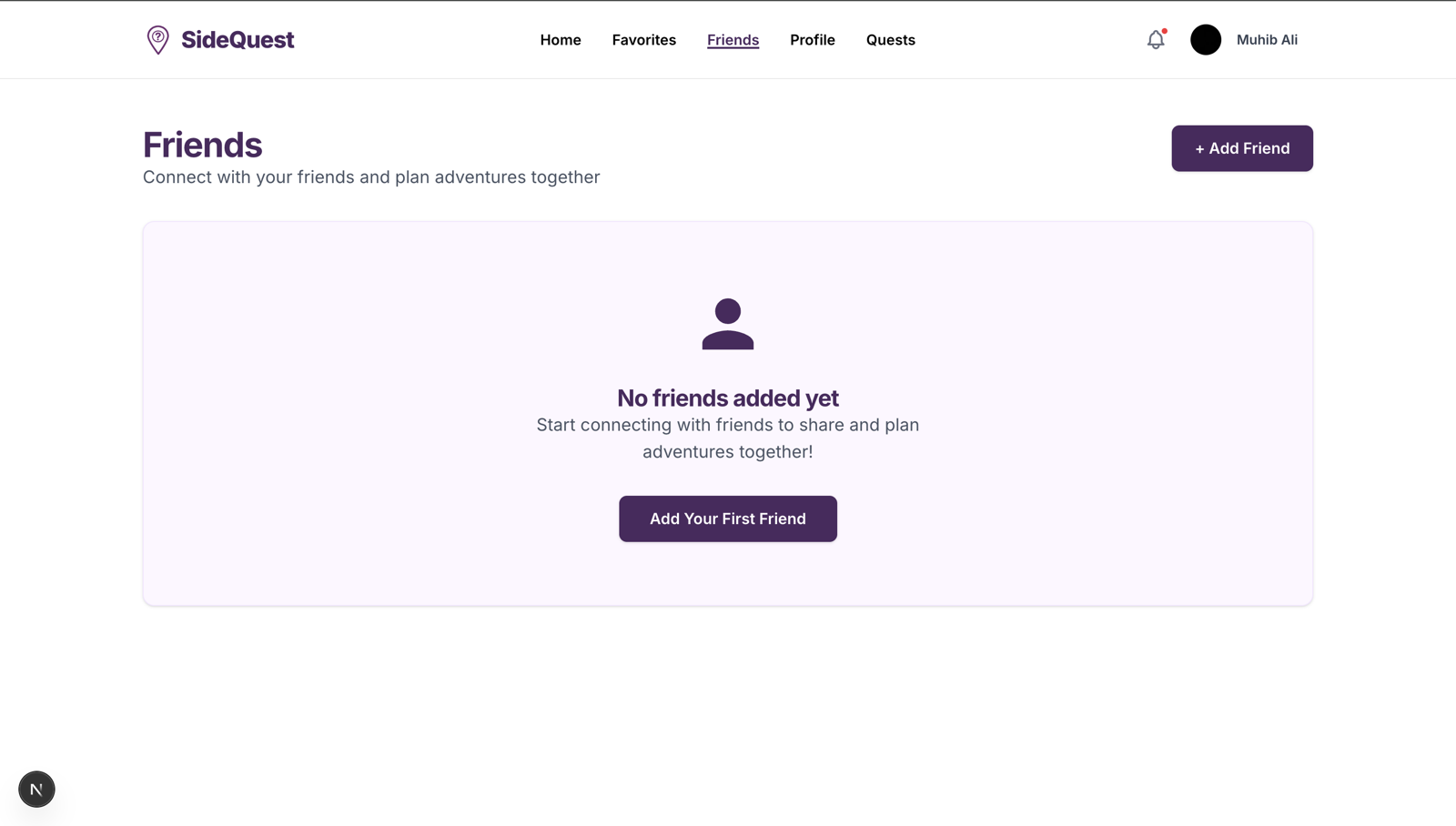The height and width of the screenshot is (826, 1456).
Task: Select the underlined Friends nav link
Action: (x=733, y=40)
